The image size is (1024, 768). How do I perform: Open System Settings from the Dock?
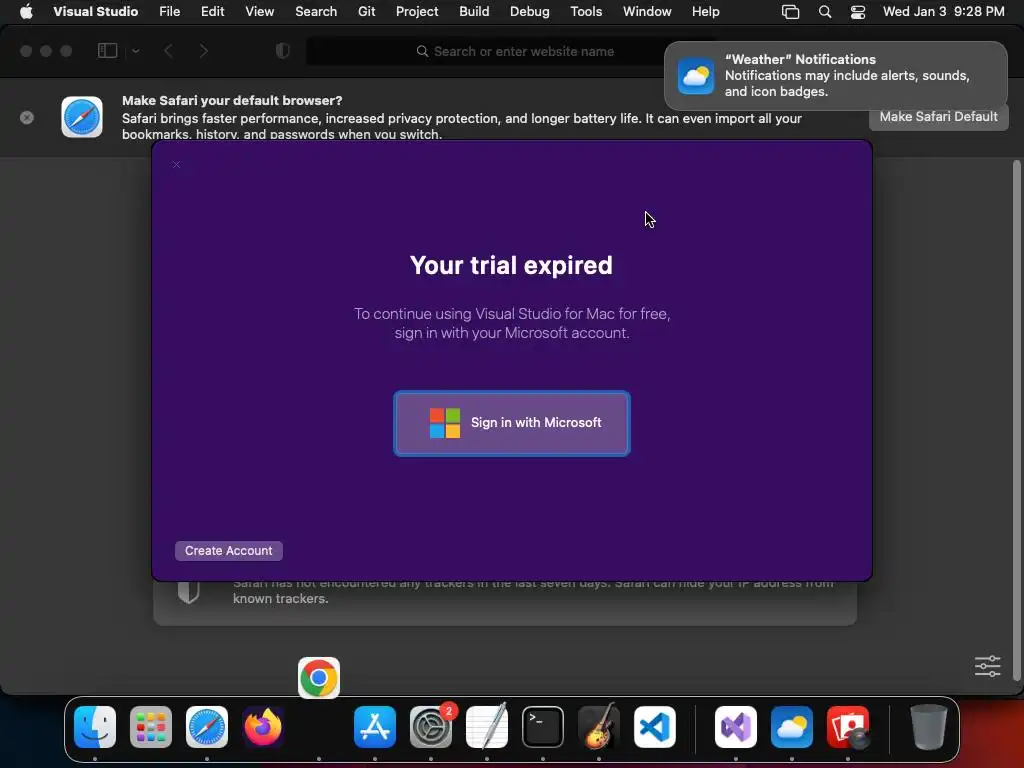431,727
